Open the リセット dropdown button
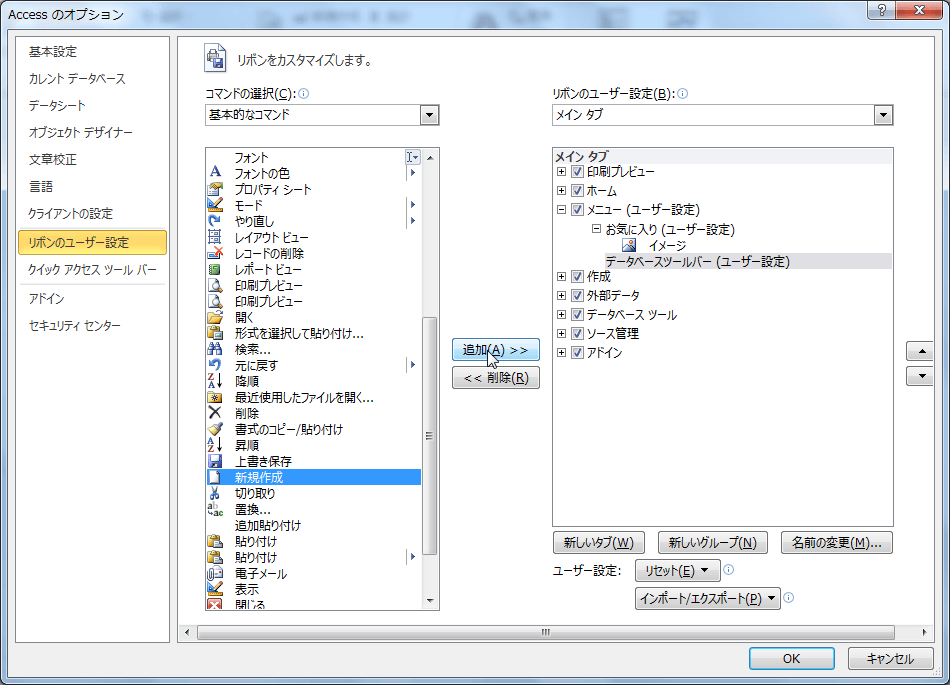 677,571
